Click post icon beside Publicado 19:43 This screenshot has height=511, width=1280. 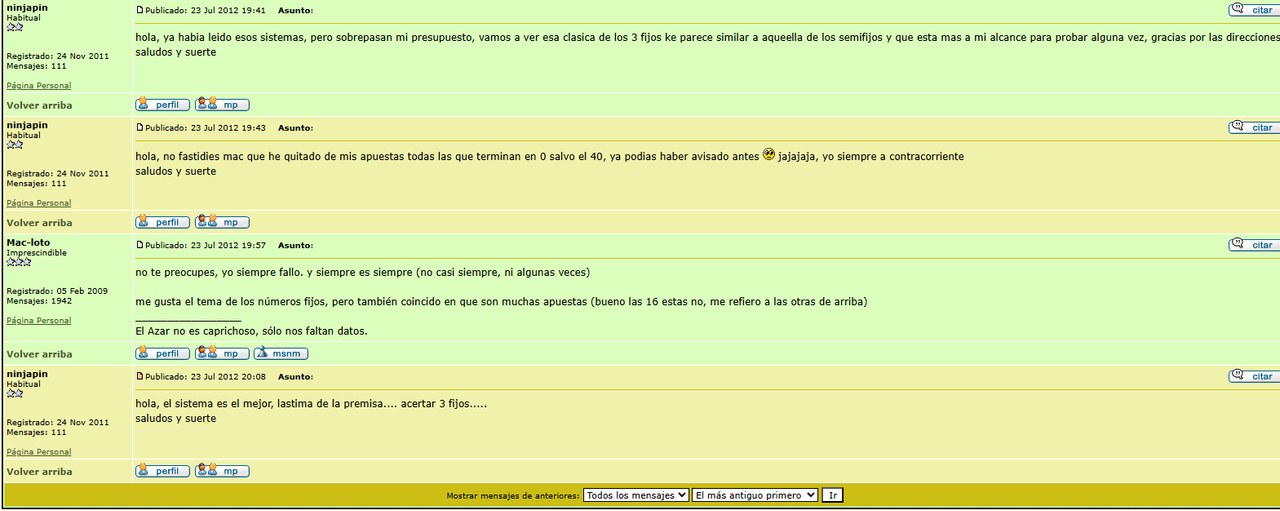pyautogui.click(x=140, y=128)
